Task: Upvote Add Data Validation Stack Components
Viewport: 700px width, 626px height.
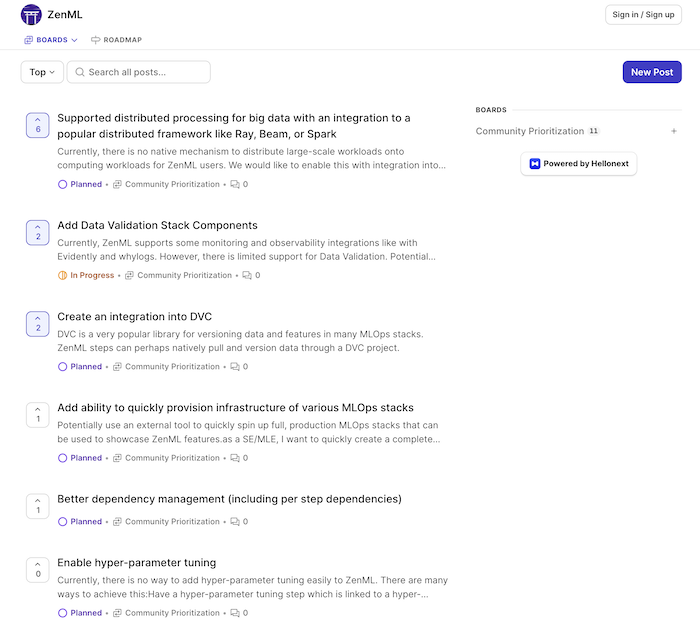Action: pyautogui.click(x=38, y=233)
